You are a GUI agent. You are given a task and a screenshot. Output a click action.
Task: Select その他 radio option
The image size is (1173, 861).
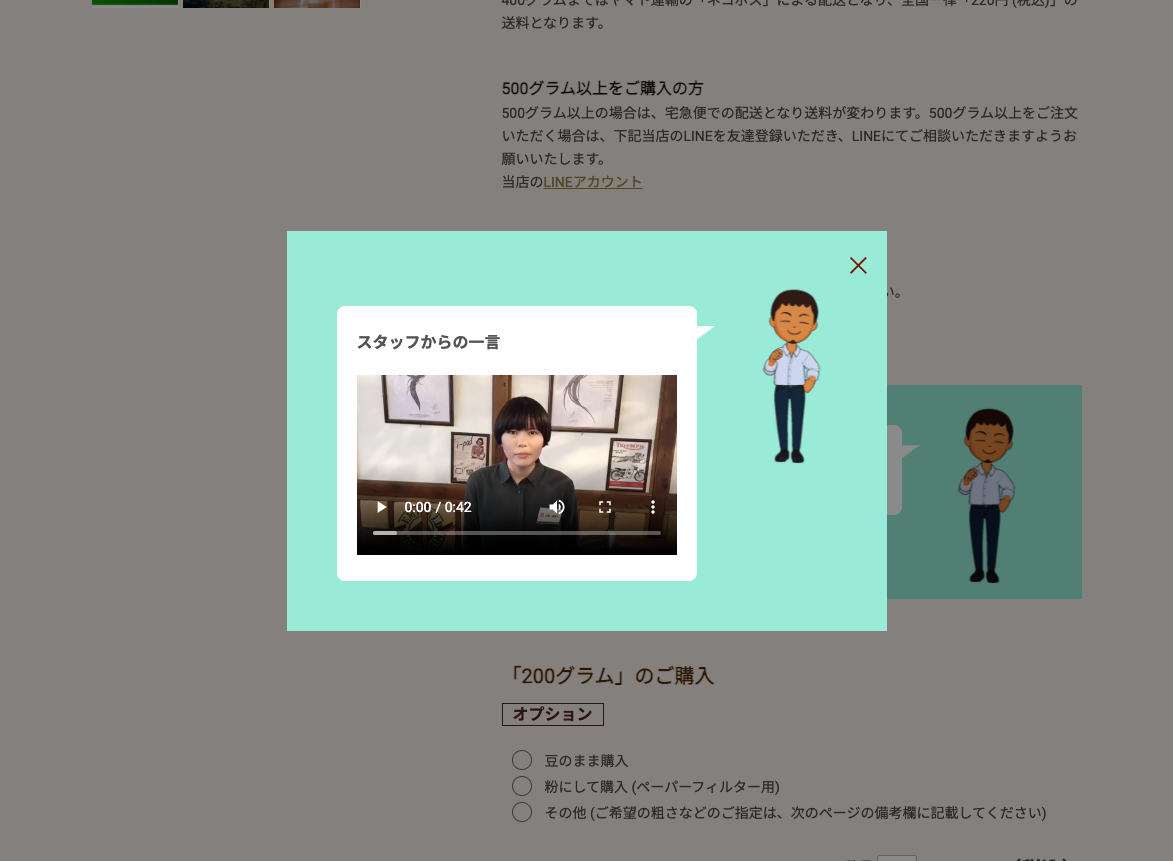pyautogui.click(x=521, y=812)
